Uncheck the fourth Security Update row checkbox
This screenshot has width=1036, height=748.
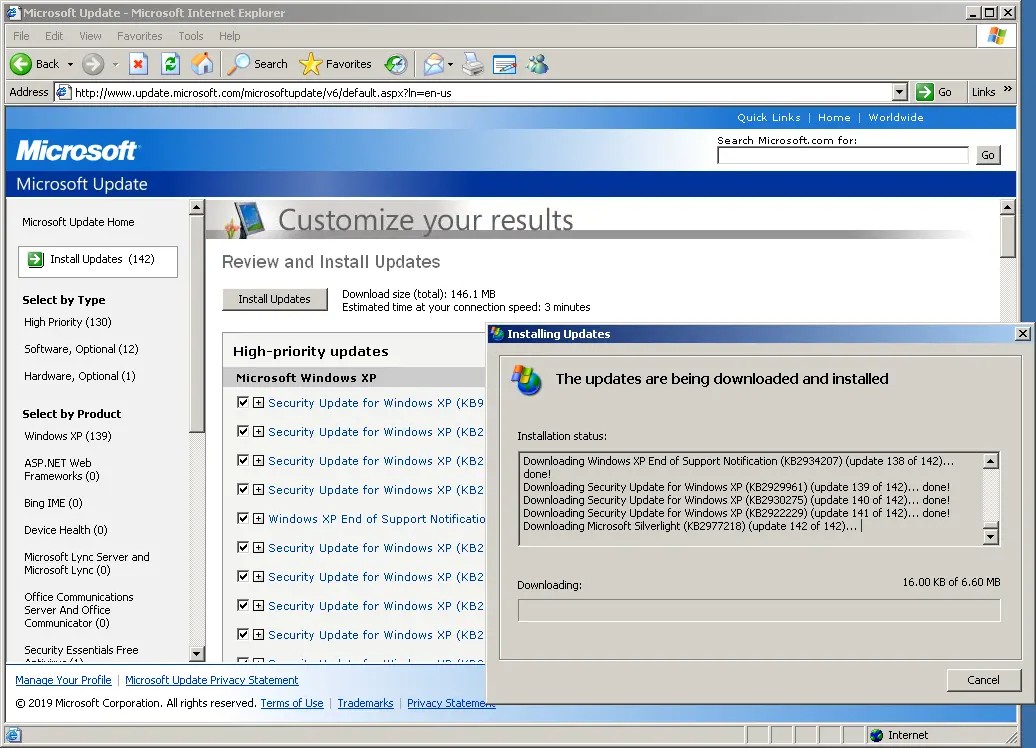pyautogui.click(x=242, y=490)
